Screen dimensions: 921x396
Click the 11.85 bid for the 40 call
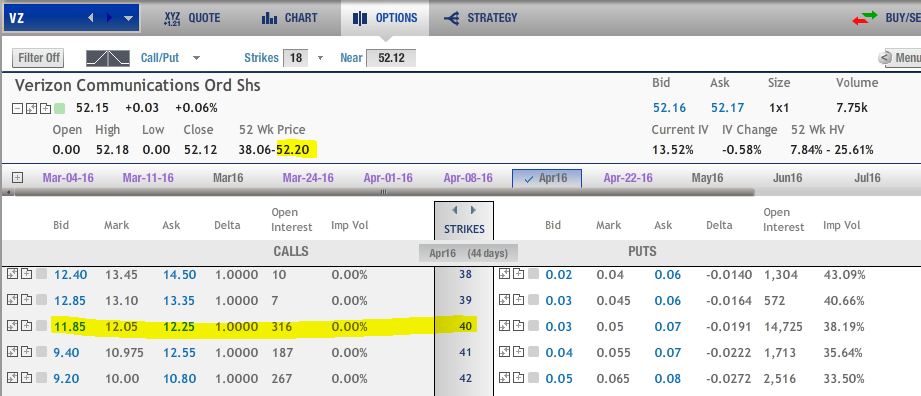pos(70,326)
